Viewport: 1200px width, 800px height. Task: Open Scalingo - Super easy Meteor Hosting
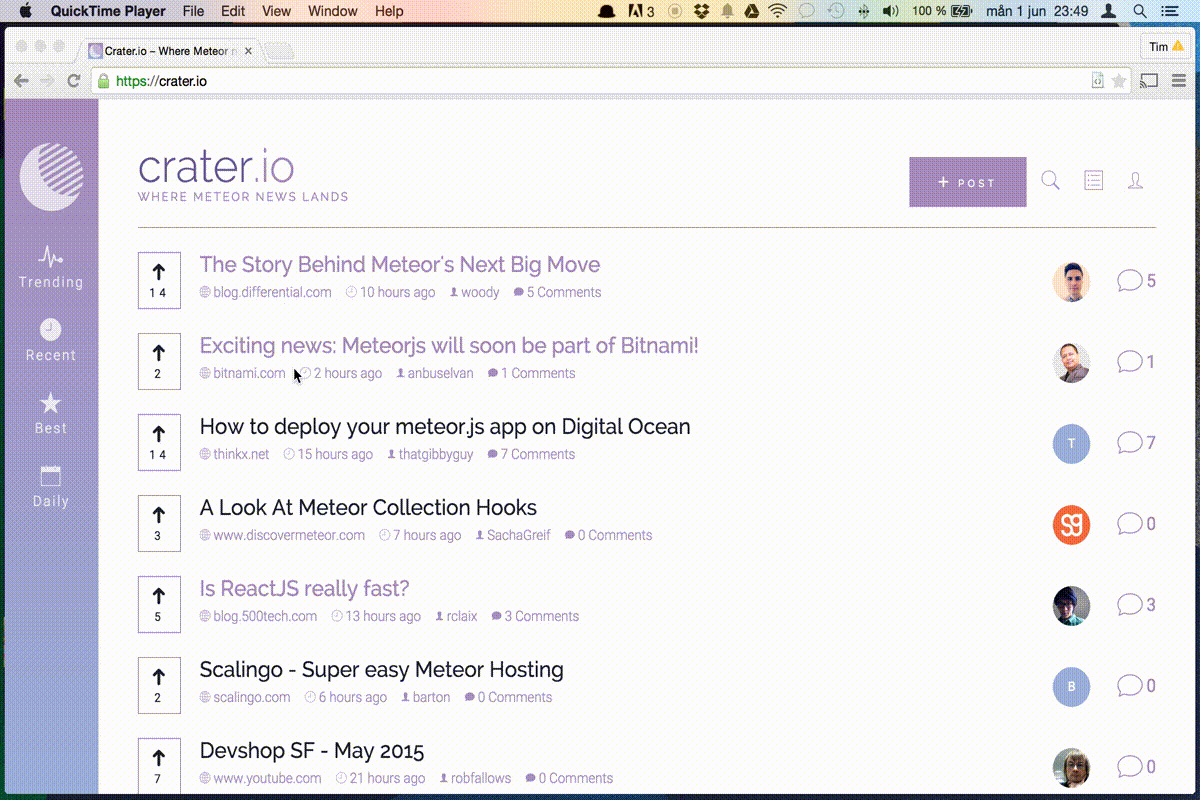[381, 670]
